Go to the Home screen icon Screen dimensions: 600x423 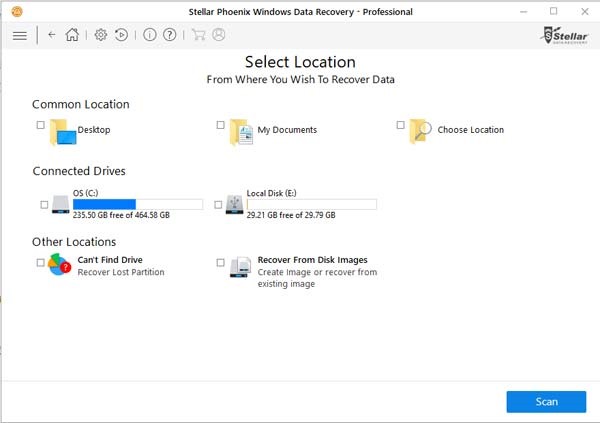[72, 35]
